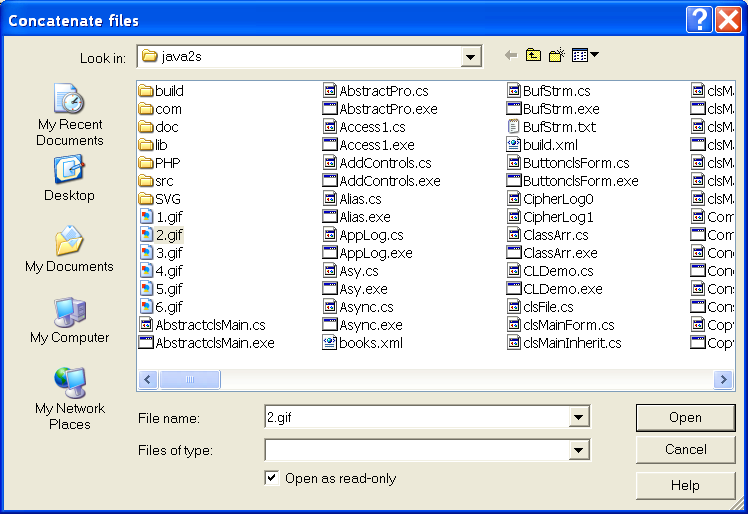The width and height of the screenshot is (748, 514).
Task: Expand the Files of type dropdown
Action: click(x=579, y=450)
